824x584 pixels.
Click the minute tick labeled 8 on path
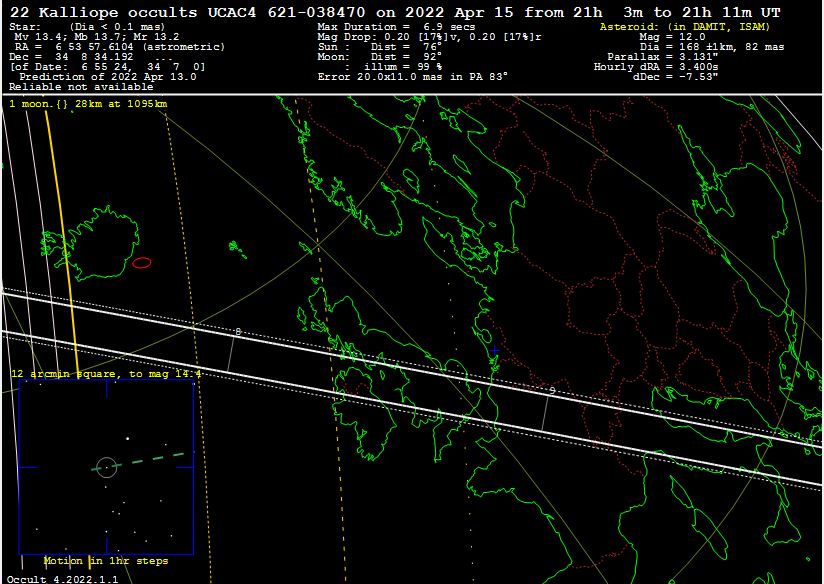click(x=237, y=331)
